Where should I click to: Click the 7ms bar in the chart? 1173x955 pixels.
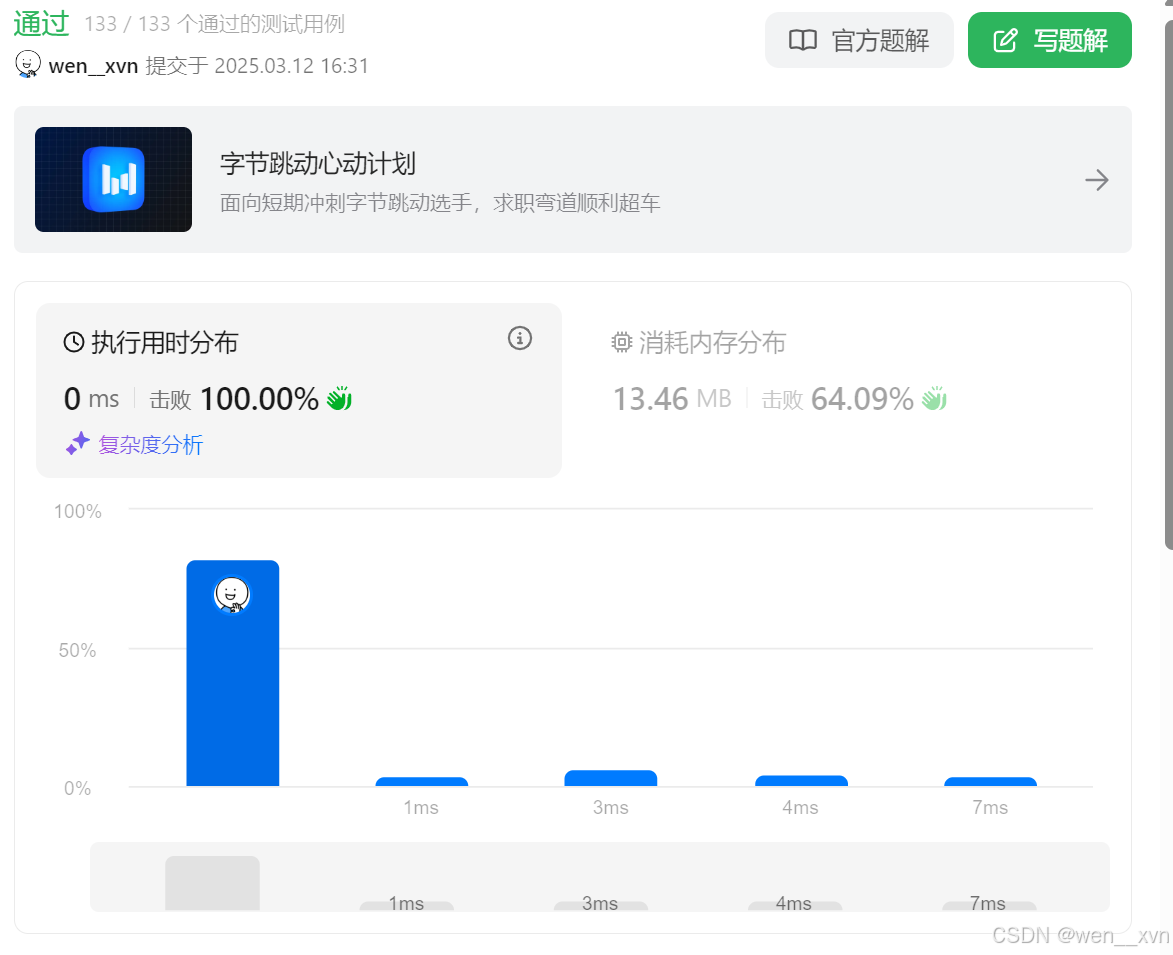click(x=990, y=782)
